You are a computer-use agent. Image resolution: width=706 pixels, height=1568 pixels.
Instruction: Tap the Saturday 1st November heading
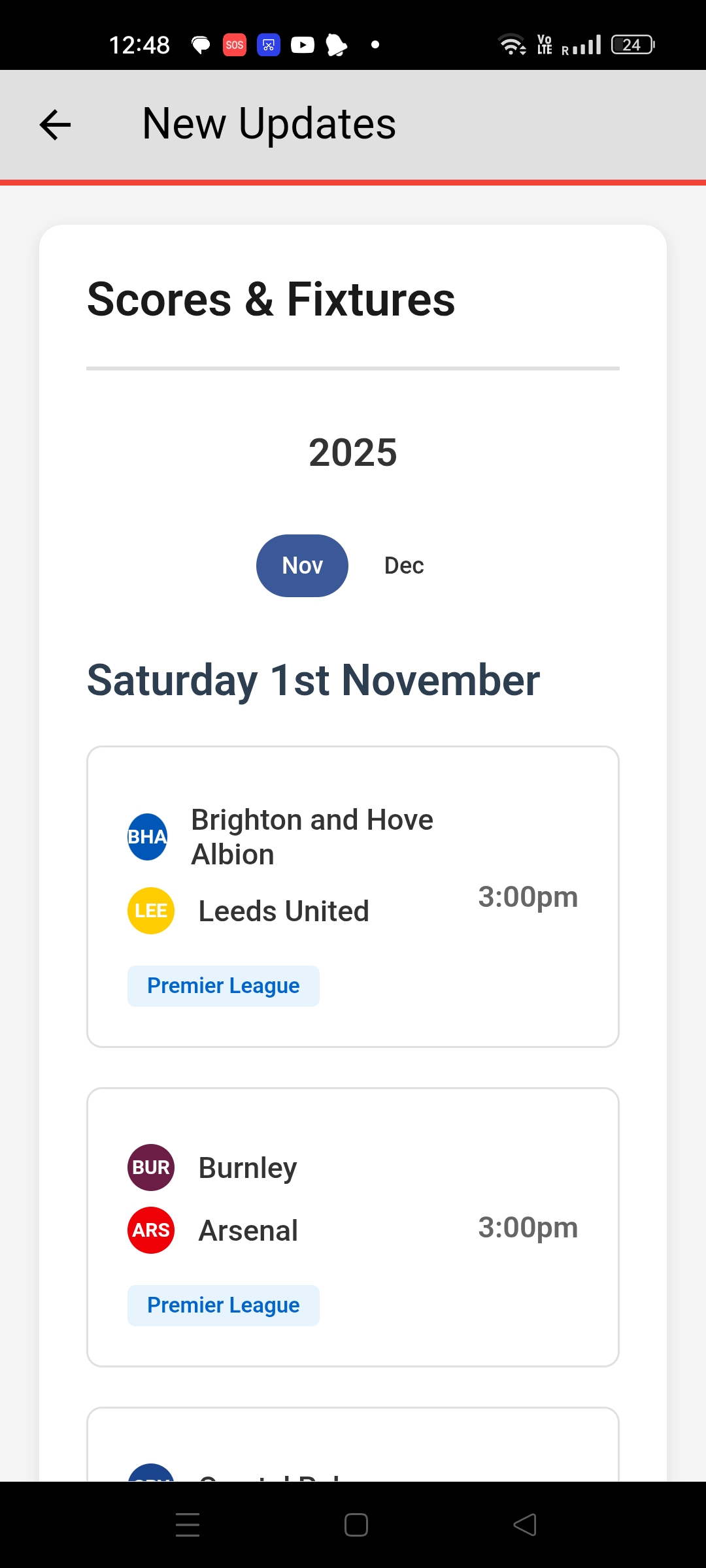pos(314,680)
